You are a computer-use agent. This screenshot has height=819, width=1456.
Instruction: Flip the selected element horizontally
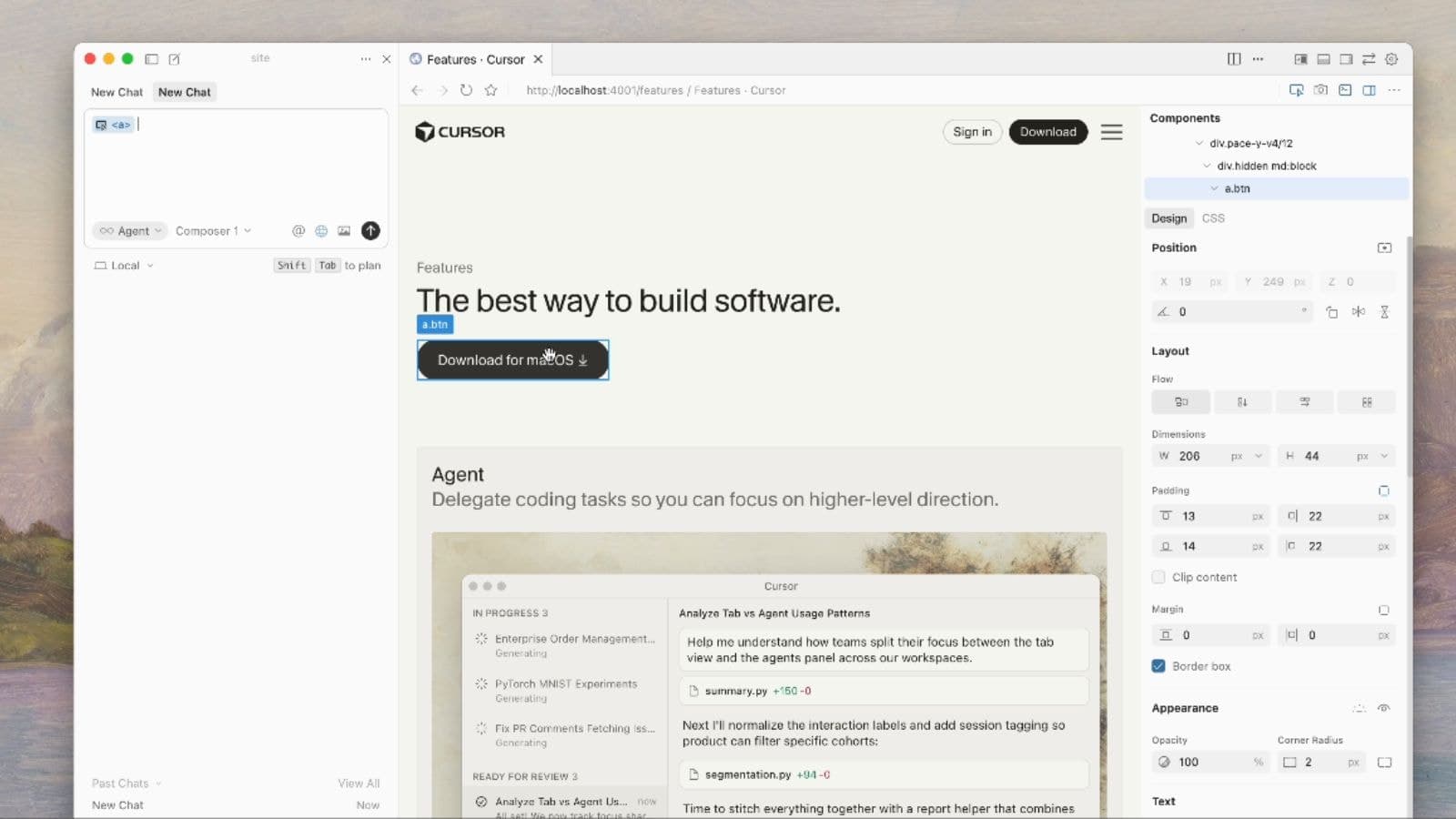(x=1359, y=311)
